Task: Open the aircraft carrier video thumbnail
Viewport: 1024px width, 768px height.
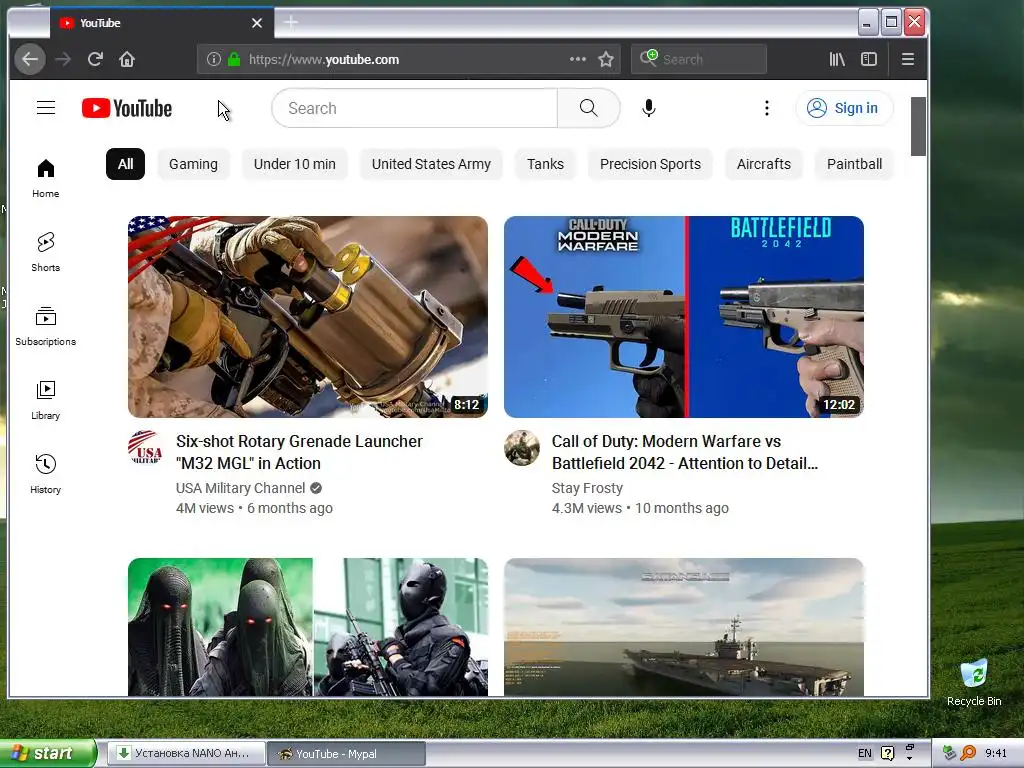Action: click(684, 627)
